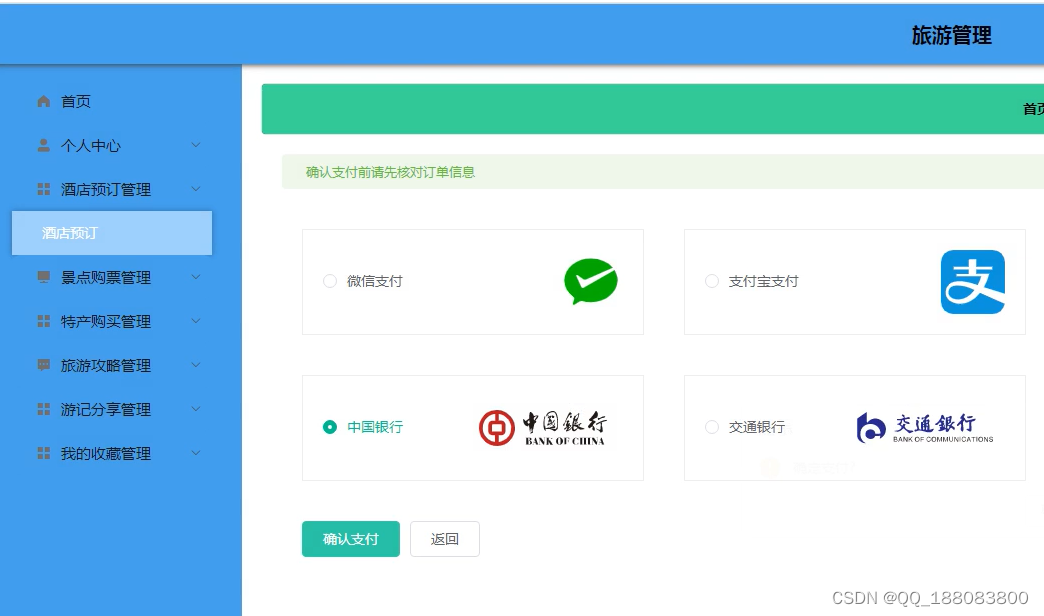Click the chat icon beside 景点购票管理
The image size is (1044, 616).
click(x=43, y=277)
